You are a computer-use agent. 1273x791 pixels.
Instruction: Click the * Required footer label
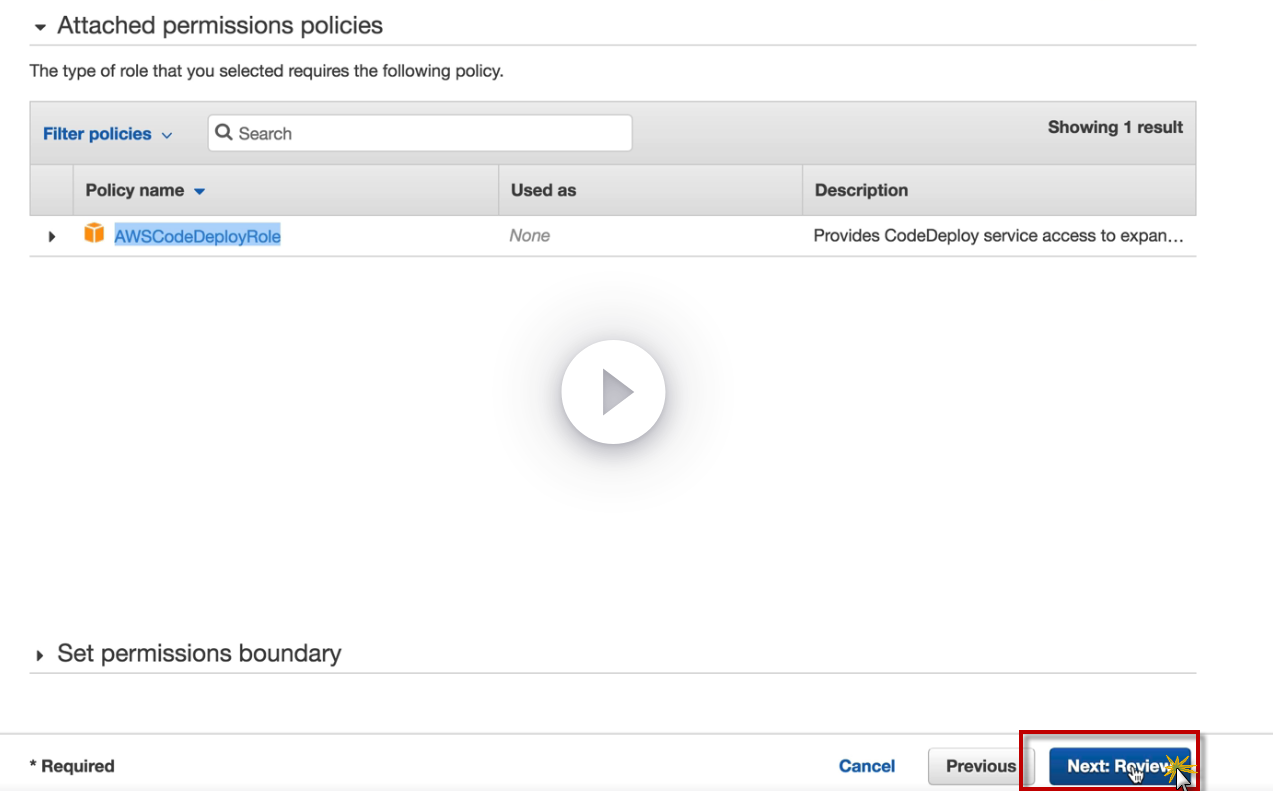[x=72, y=766]
